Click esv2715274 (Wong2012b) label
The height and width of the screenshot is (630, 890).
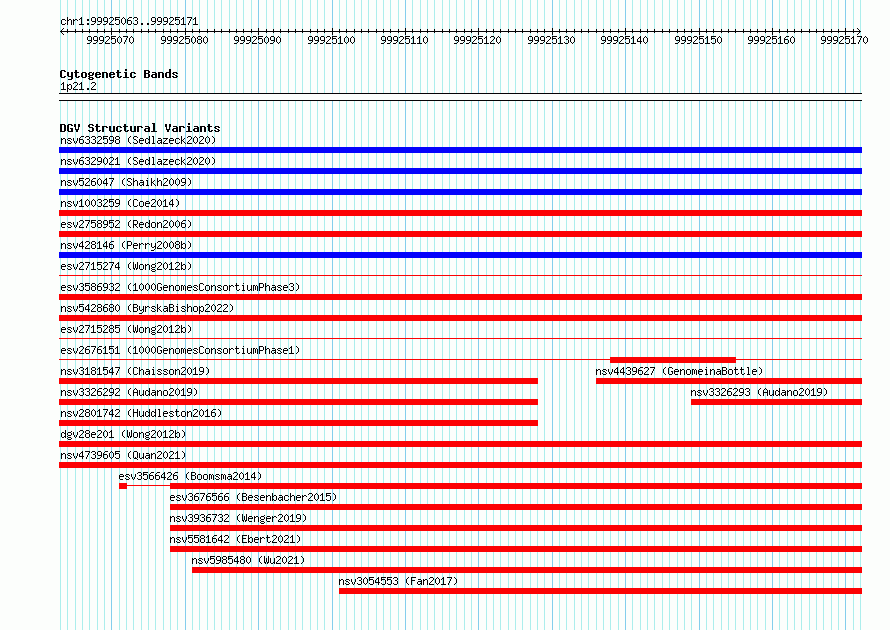click(x=126, y=266)
